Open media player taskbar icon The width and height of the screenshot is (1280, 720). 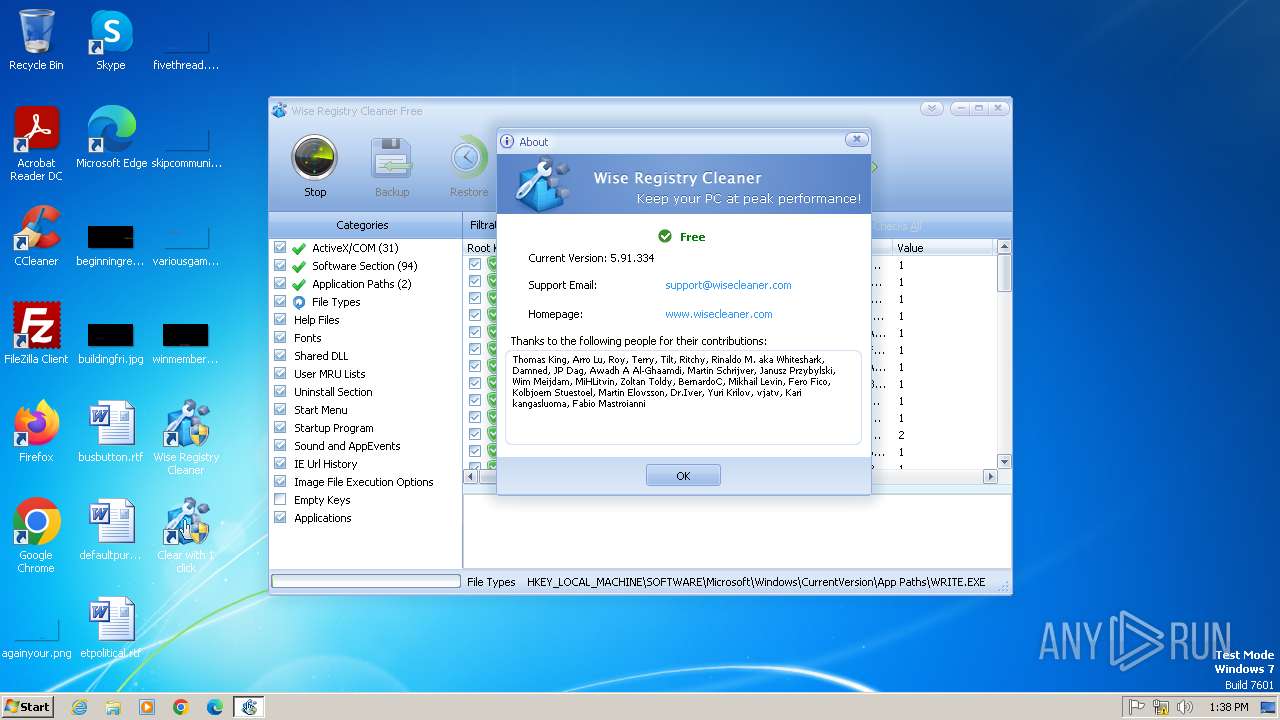[147, 707]
